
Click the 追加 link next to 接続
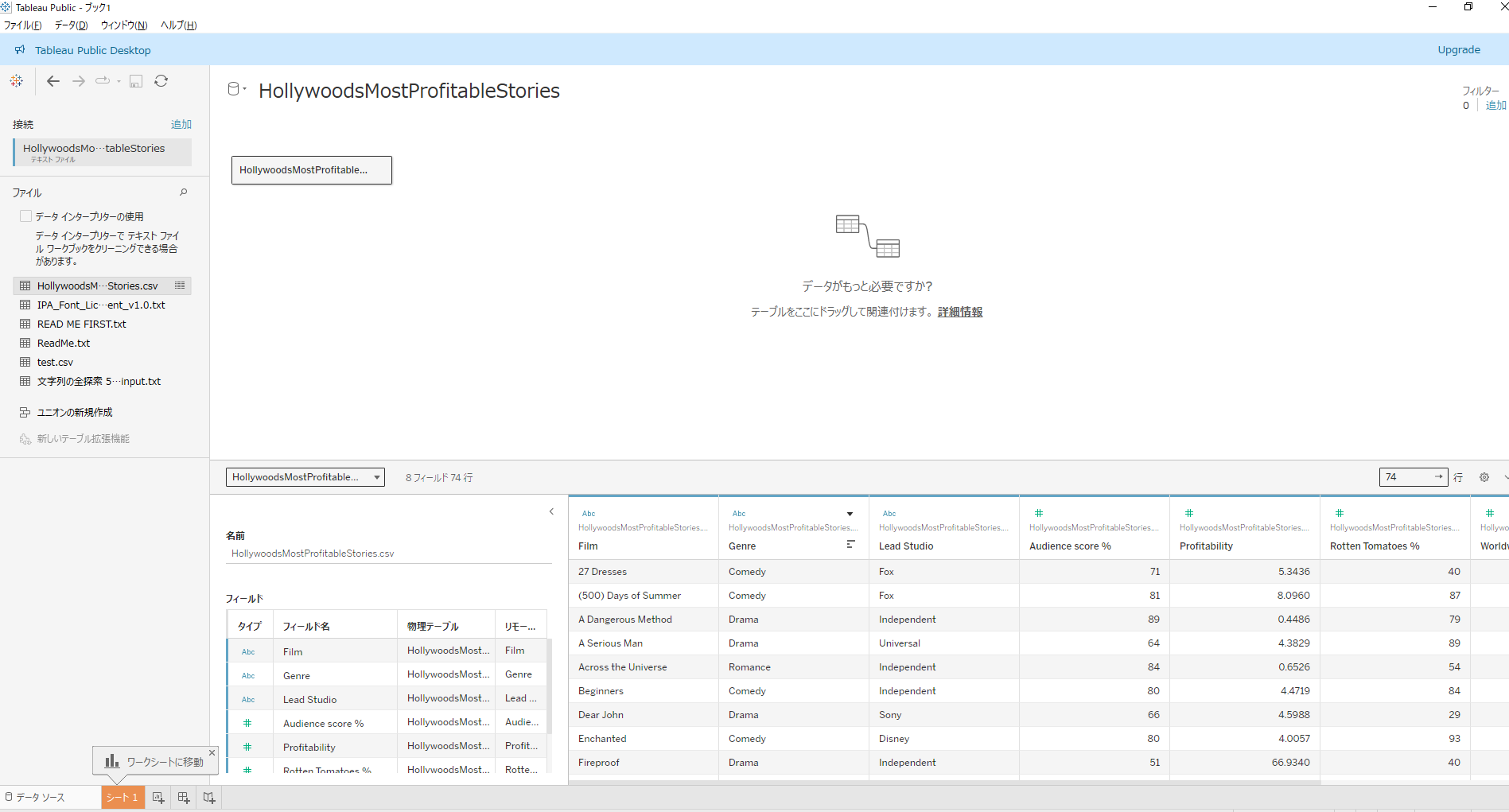tap(181, 124)
